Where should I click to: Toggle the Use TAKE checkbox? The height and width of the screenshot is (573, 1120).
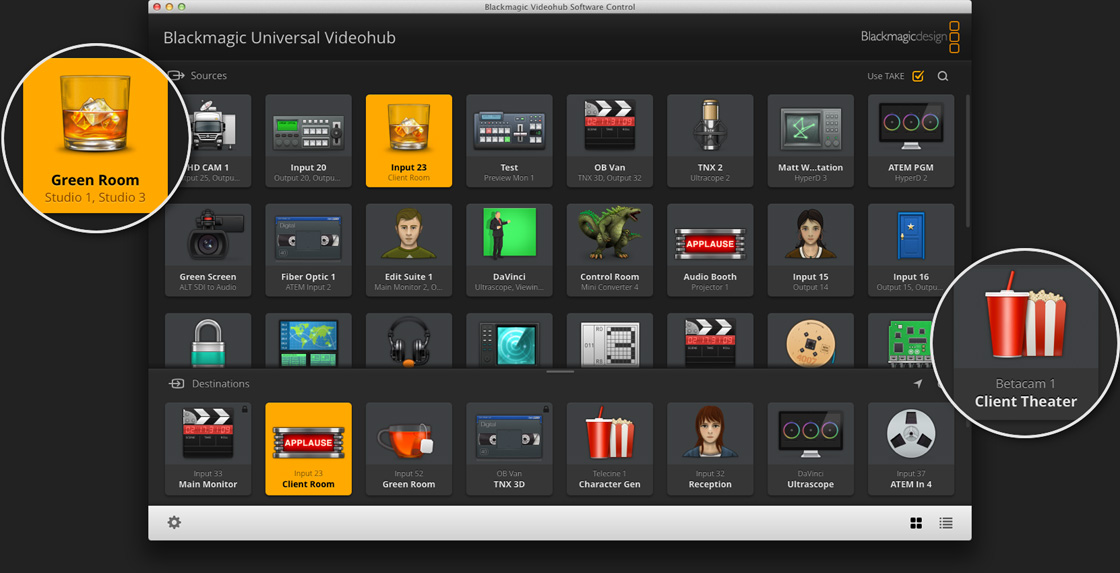tap(918, 76)
